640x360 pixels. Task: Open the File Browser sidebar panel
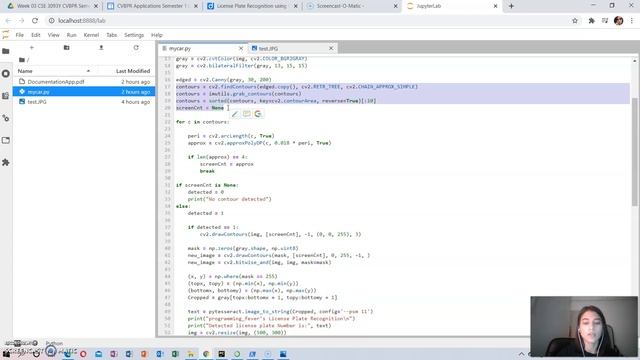[x=6, y=51]
